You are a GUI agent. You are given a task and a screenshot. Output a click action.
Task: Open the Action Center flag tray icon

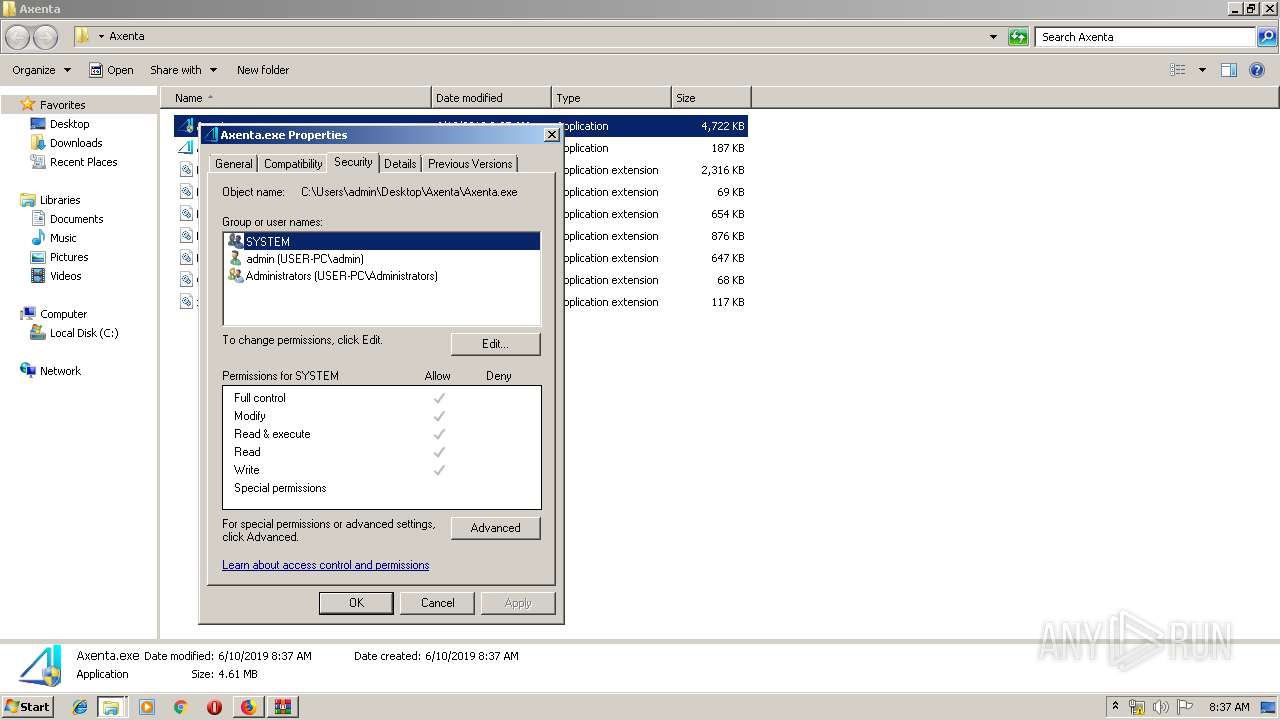pyautogui.click(x=1185, y=707)
